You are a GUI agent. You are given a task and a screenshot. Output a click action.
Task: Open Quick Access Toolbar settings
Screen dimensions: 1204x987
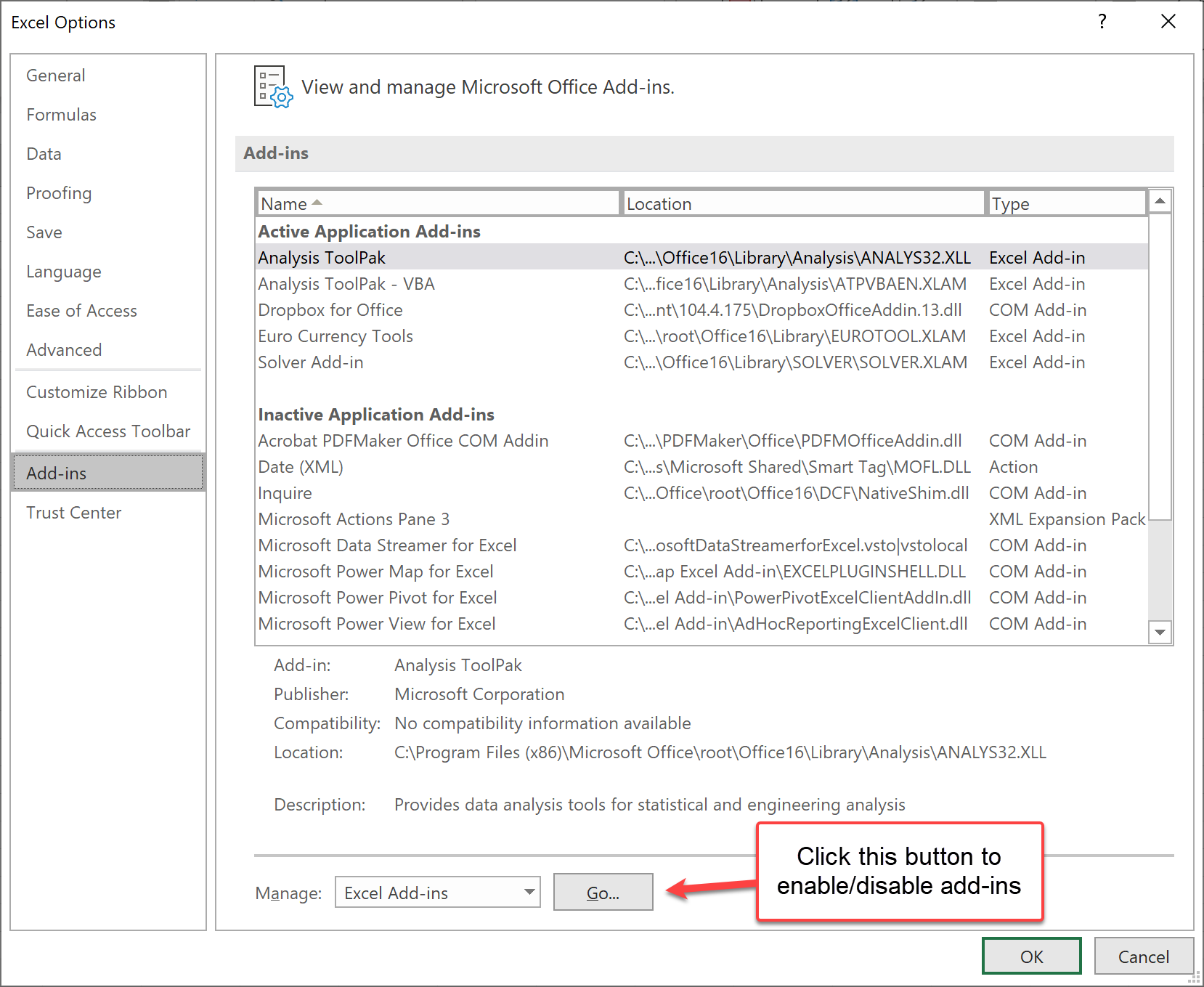108,431
